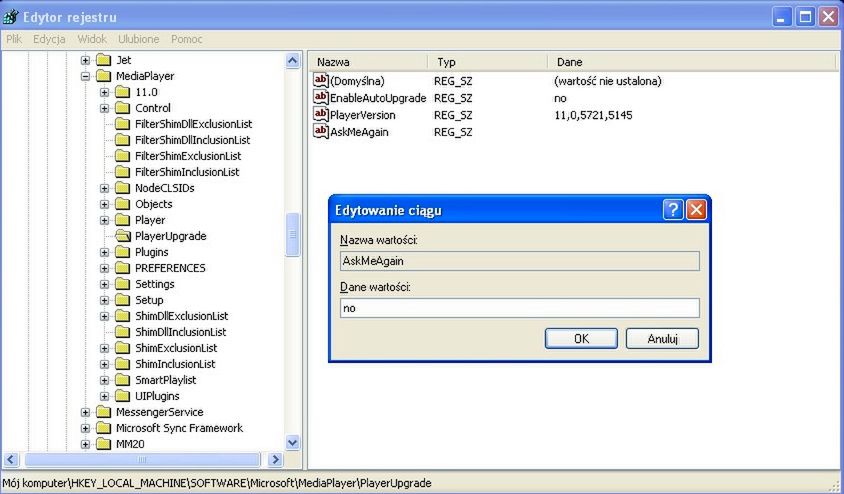Click the tree scroll down arrow

coord(292,443)
